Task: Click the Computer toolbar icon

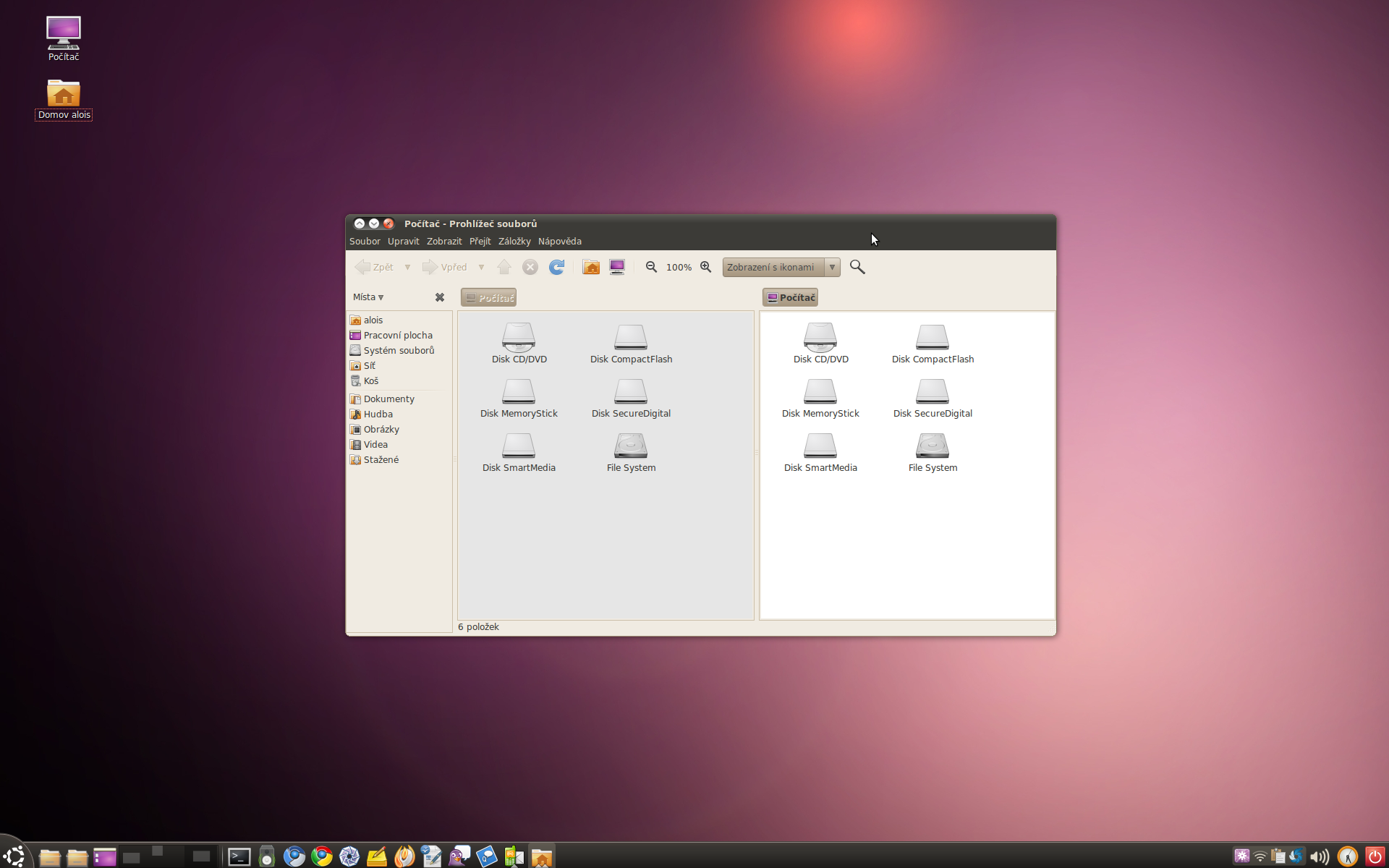Action: (617, 267)
